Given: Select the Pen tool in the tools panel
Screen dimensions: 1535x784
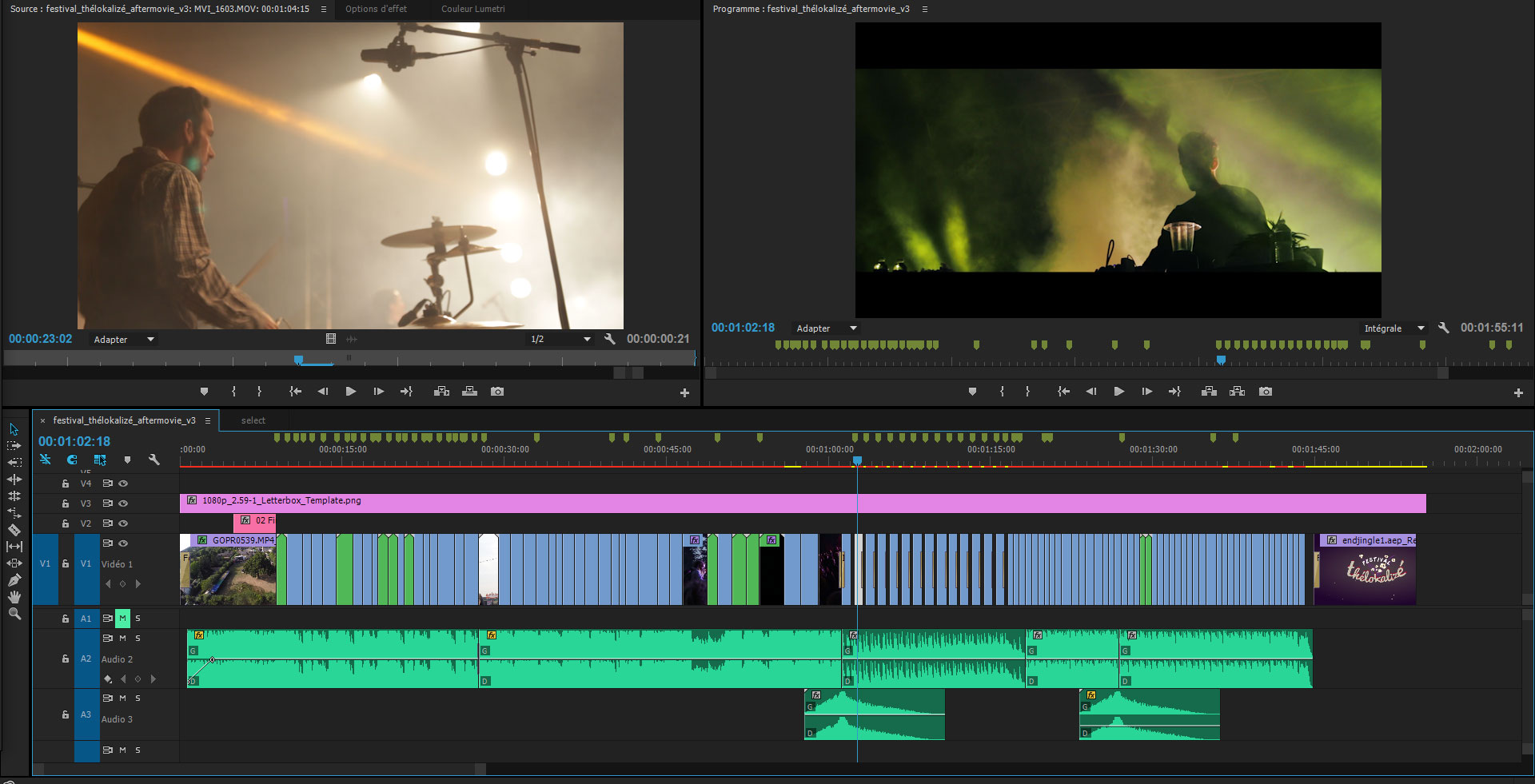Looking at the screenshot, I should pyautogui.click(x=14, y=580).
